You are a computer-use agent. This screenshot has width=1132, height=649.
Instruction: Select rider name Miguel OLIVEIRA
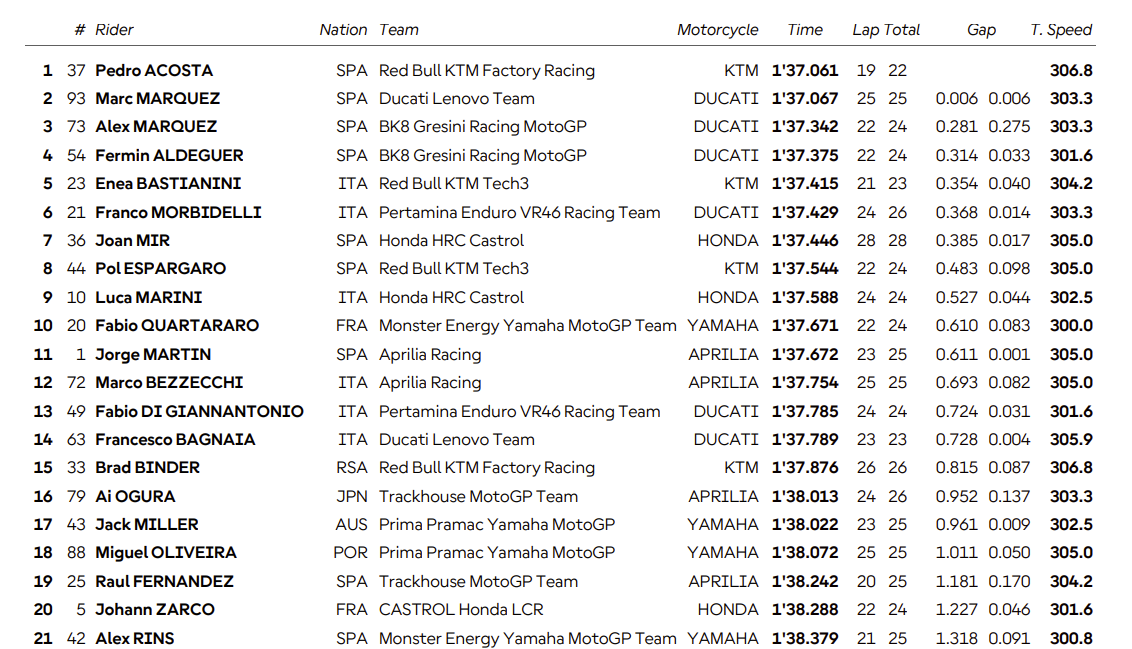pyautogui.click(x=165, y=553)
